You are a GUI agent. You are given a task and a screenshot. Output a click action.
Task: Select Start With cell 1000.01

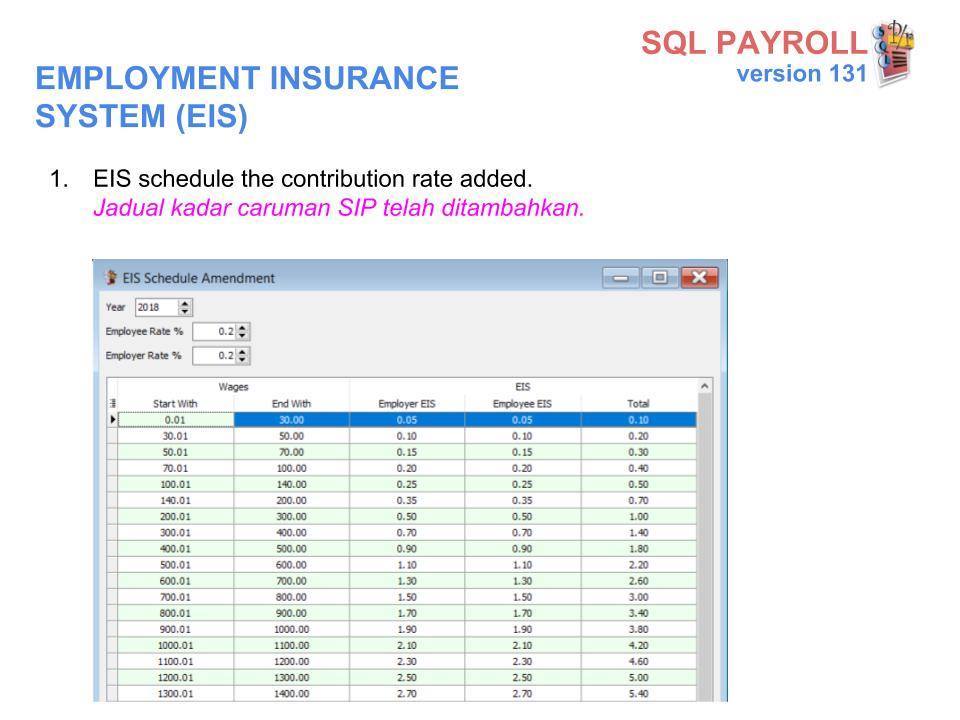pos(175,645)
